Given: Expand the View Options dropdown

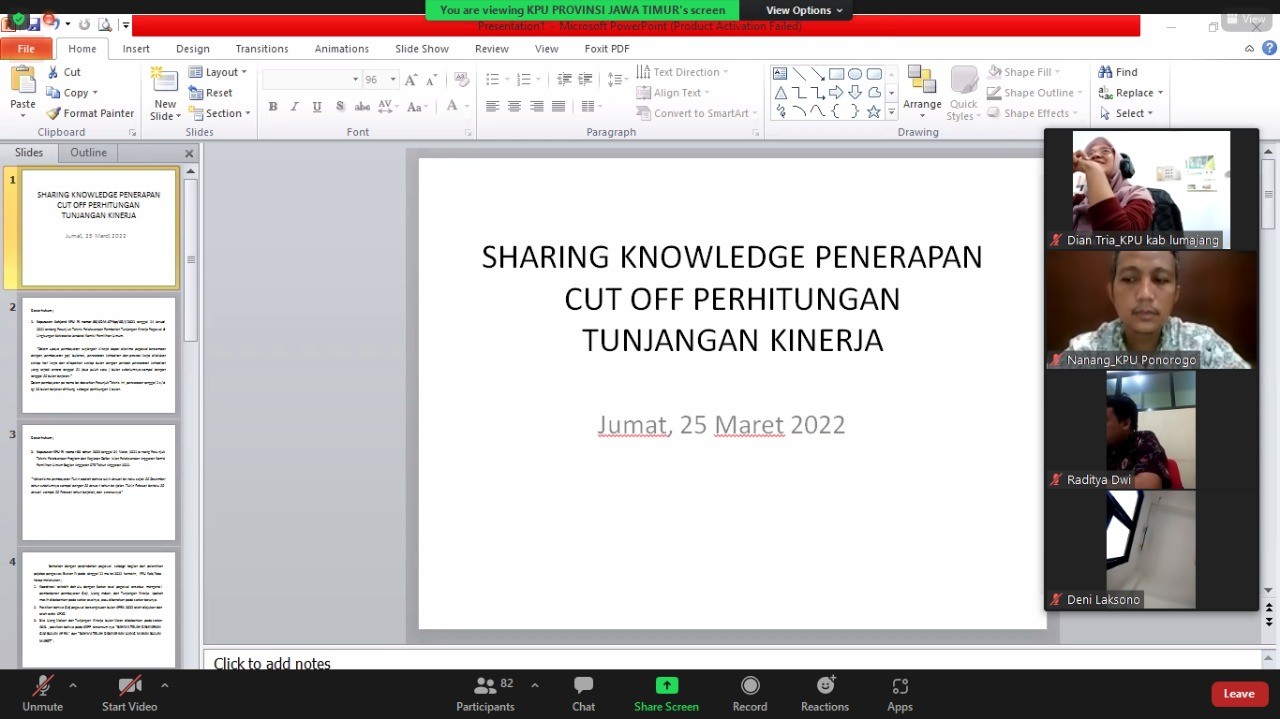Looking at the screenshot, I should click(804, 10).
